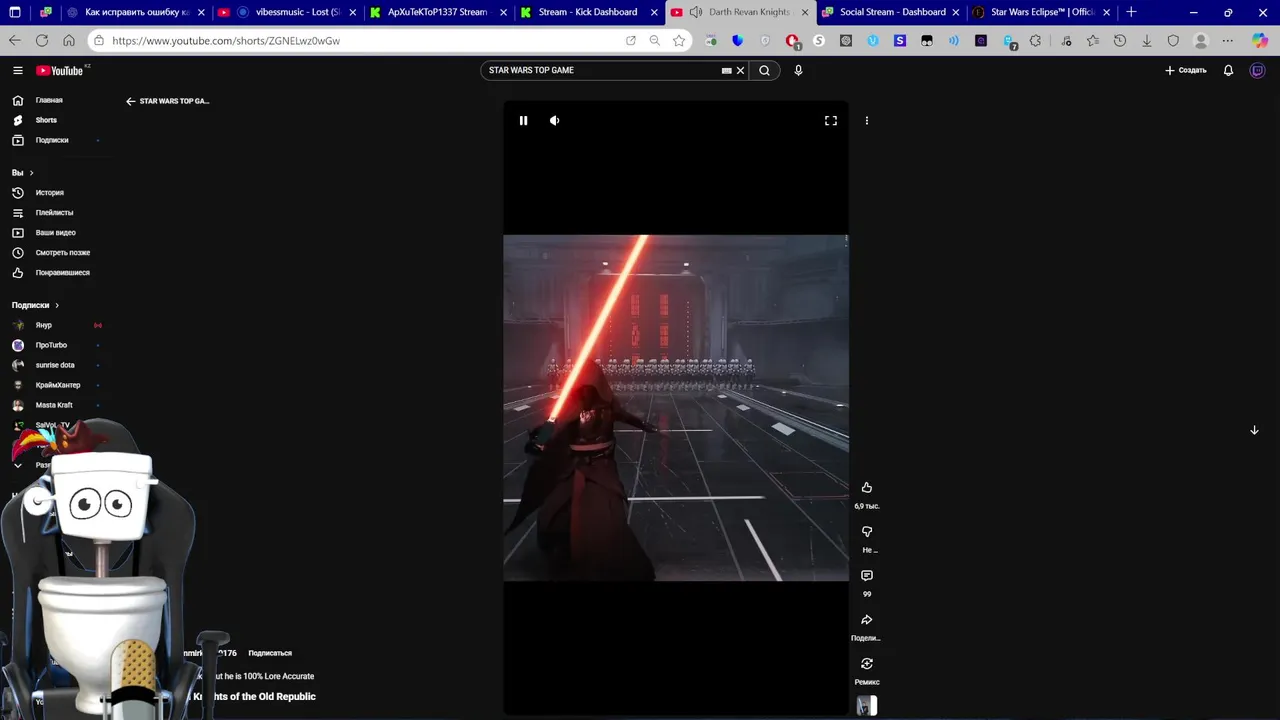Clear the search query with X
This screenshot has height=720, width=1280.
(x=740, y=70)
